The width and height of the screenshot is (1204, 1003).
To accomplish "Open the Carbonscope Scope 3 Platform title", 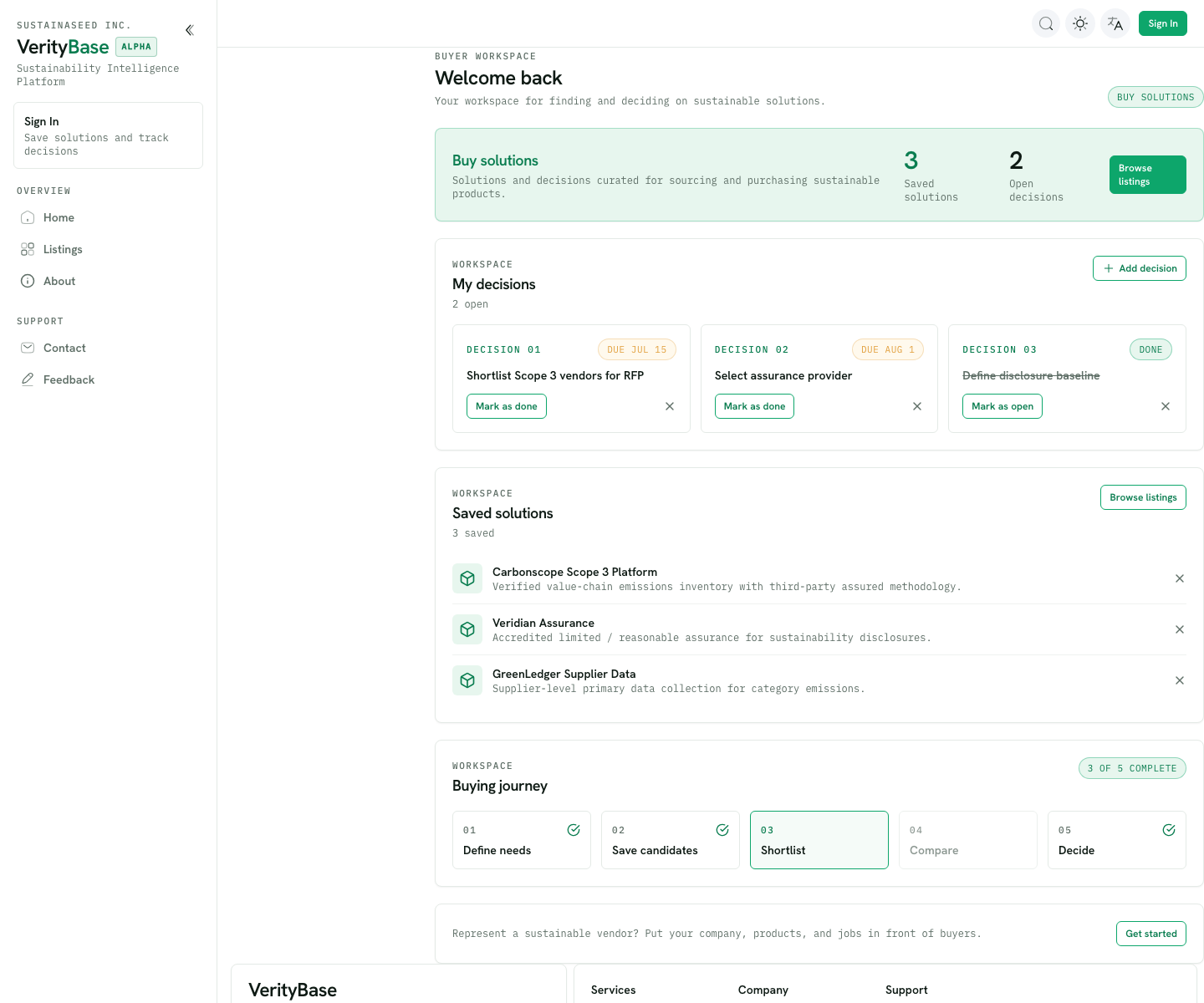I will point(574,572).
